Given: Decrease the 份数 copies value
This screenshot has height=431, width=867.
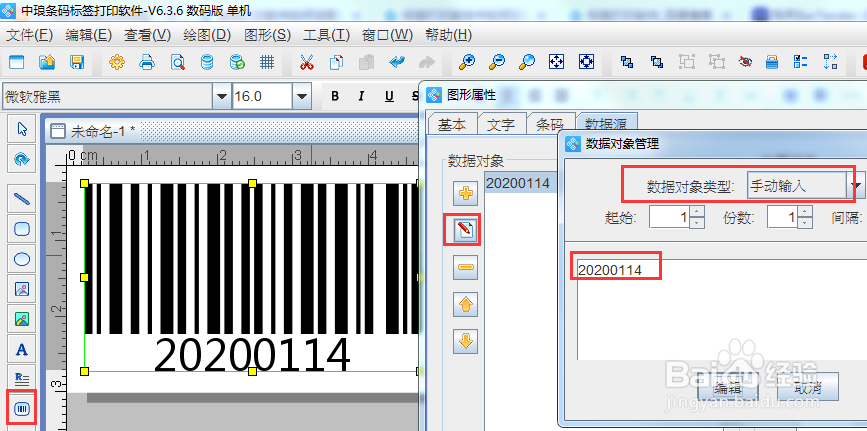Looking at the screenshot, I should [806, 222].
